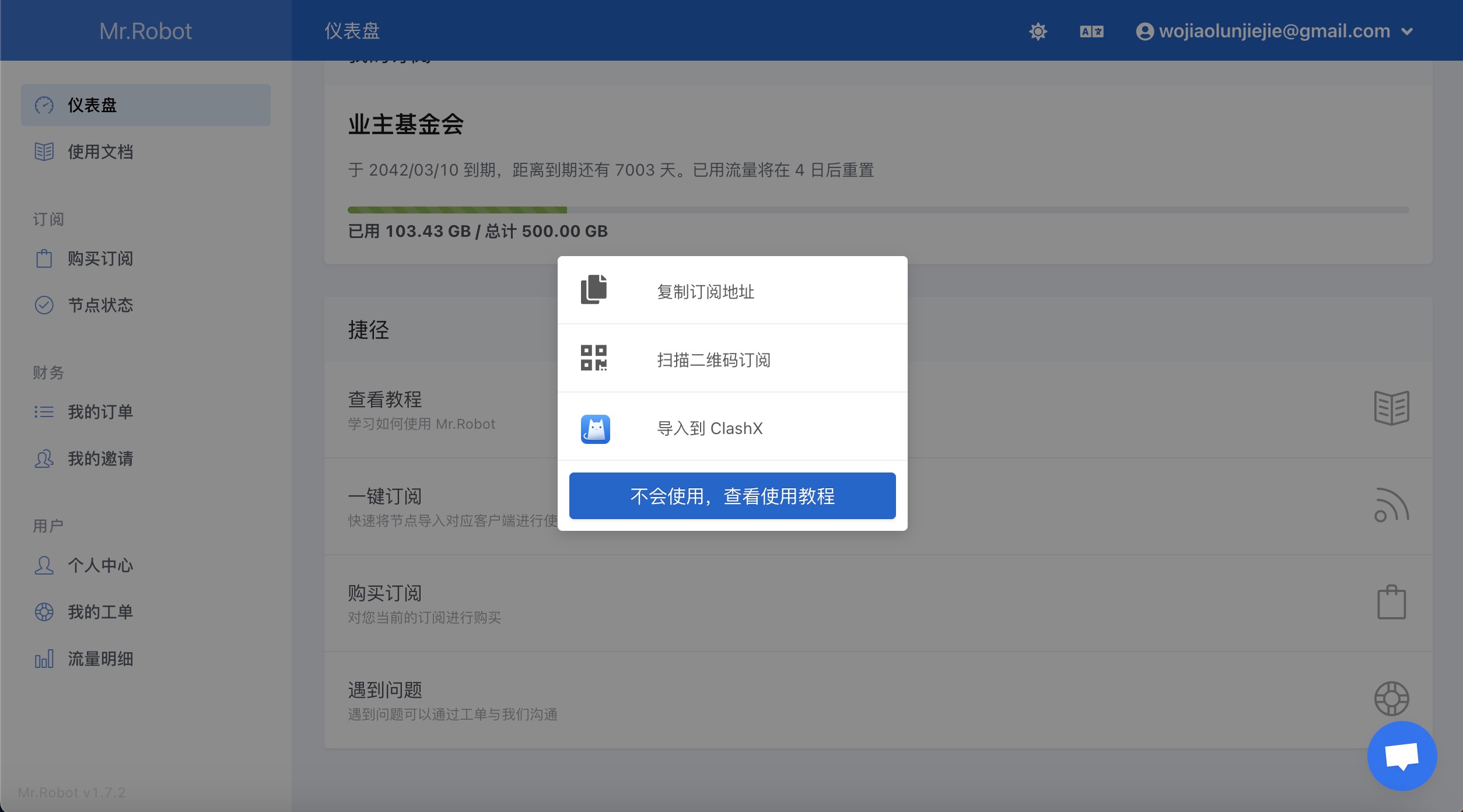Image resolution: width=1463 pixels, height=812 pixels.
Task: Go to 购买订阅 sidebar item
Action: 100,258
